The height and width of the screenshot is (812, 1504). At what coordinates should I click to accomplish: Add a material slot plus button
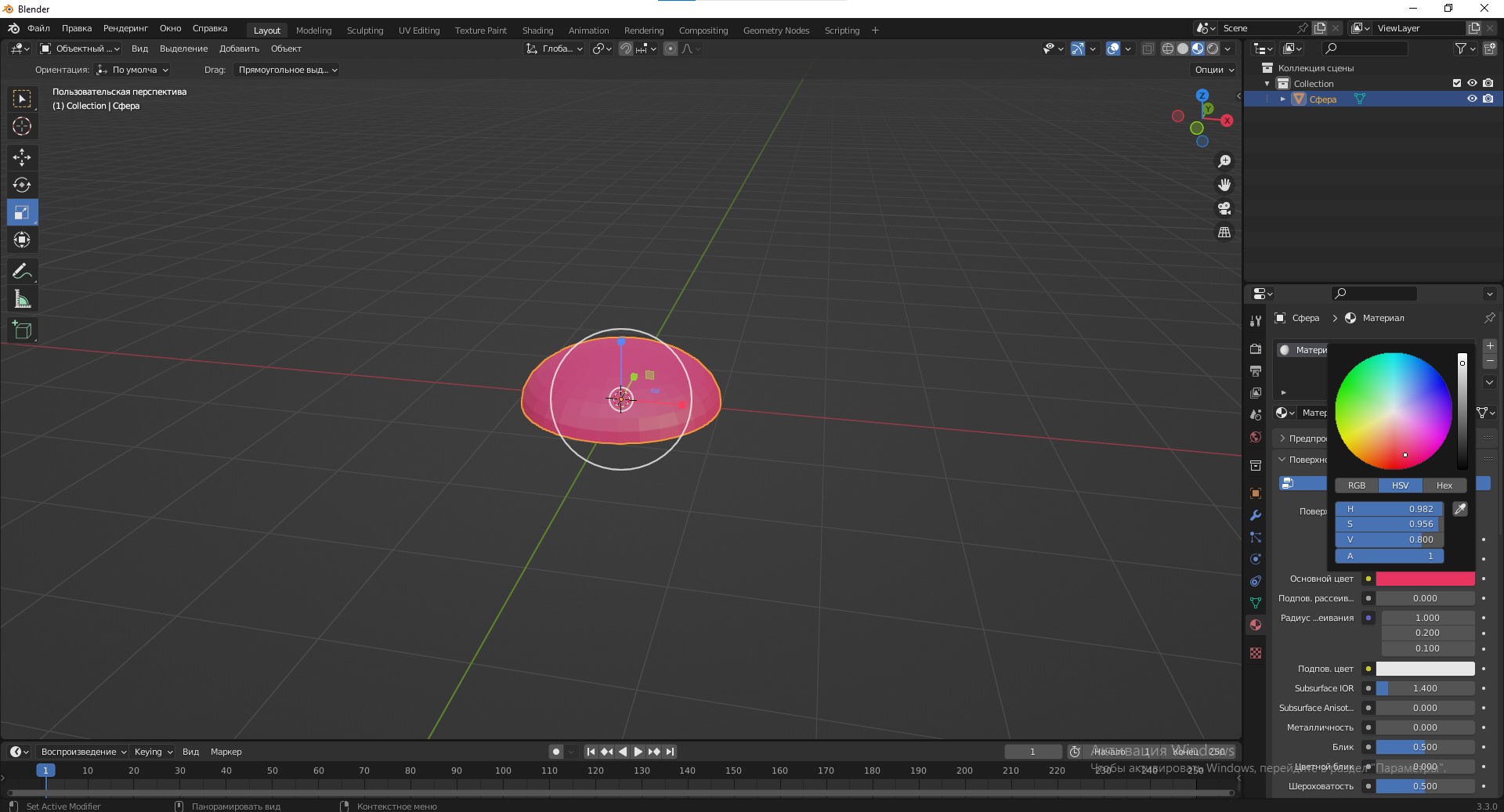[x=1490, y=346]
